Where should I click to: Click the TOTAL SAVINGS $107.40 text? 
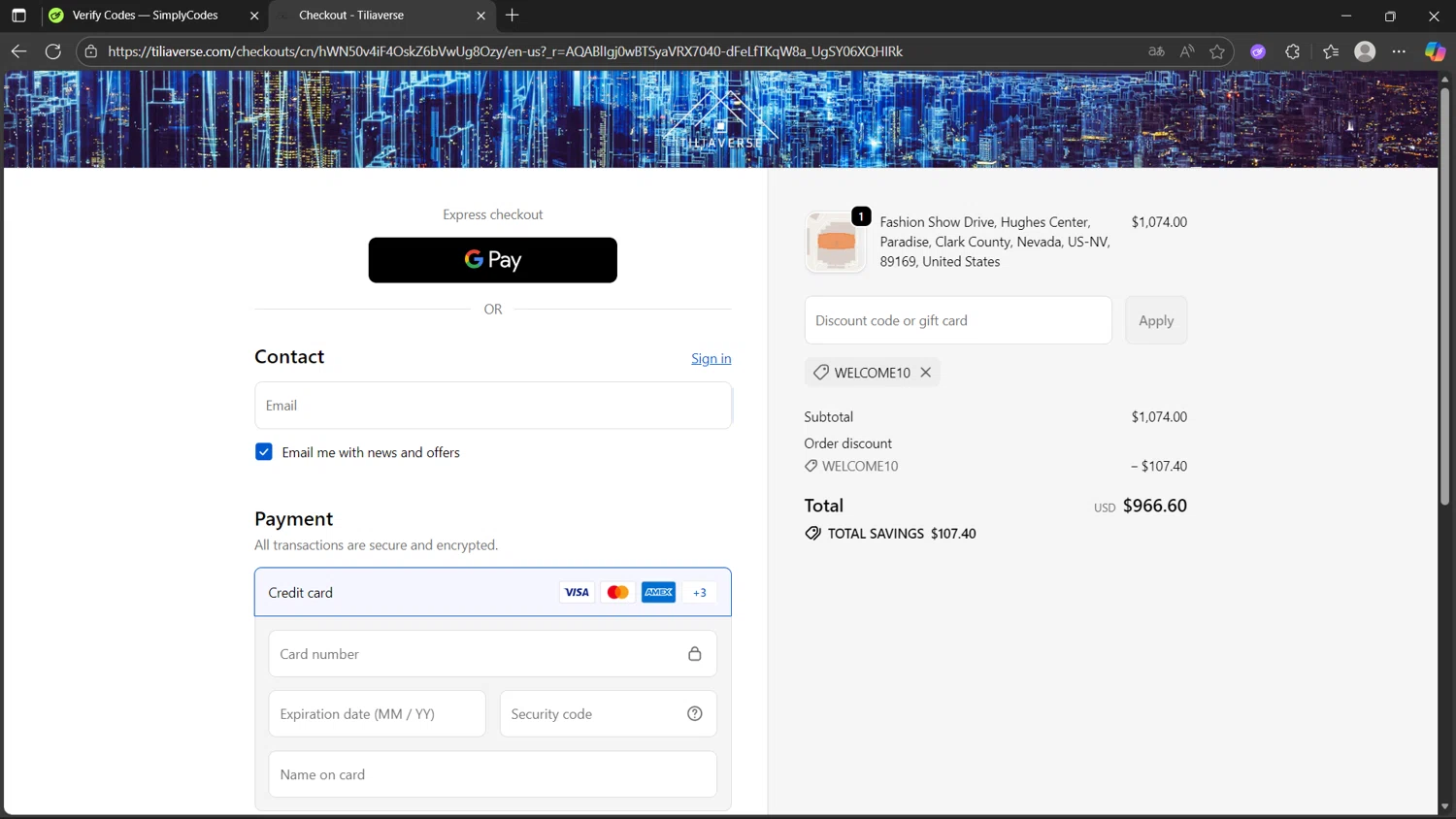click(902, 534)
